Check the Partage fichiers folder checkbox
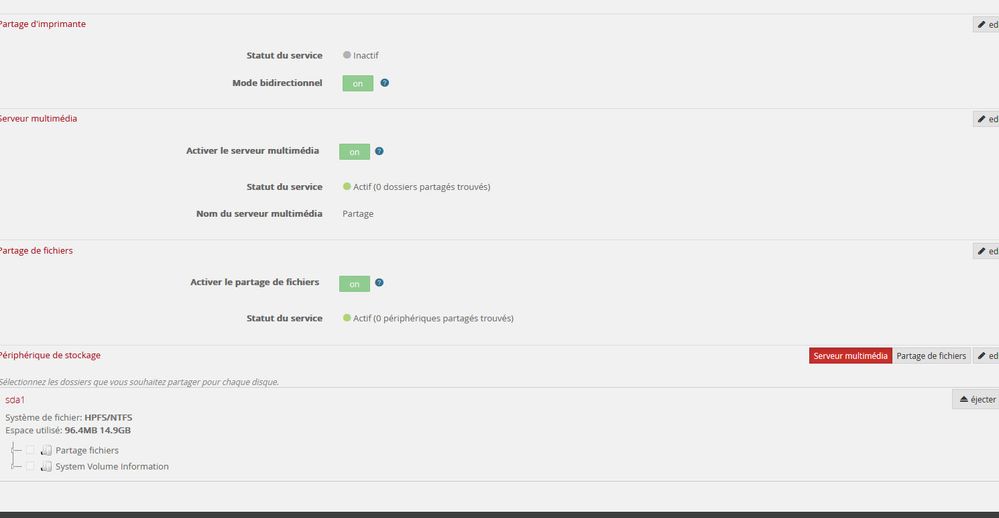This screenshot has width=999, height=518. 30,451
